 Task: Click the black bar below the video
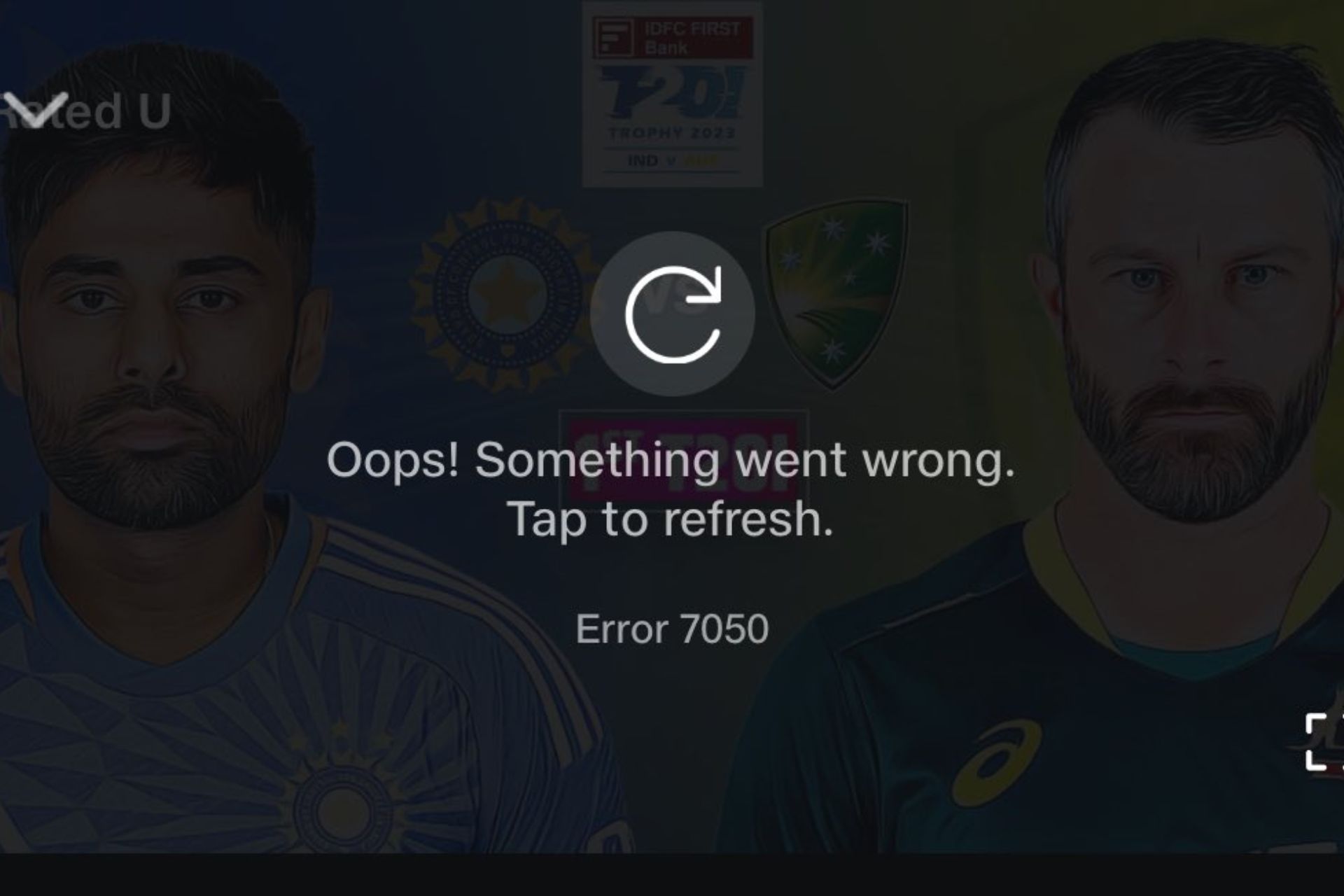pyautogui.click(x=672, y=874)
